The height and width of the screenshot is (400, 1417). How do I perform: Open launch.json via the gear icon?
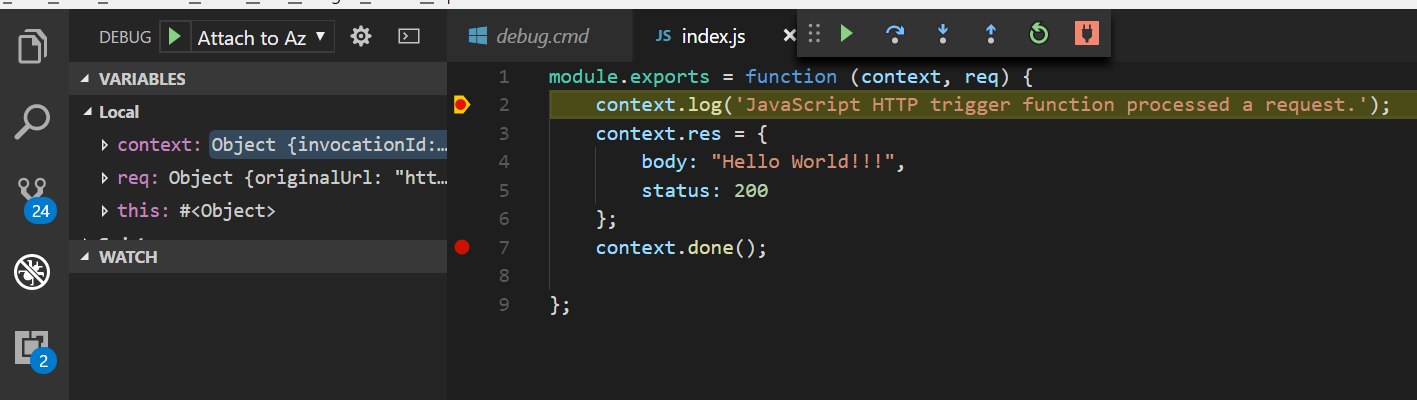361,37
